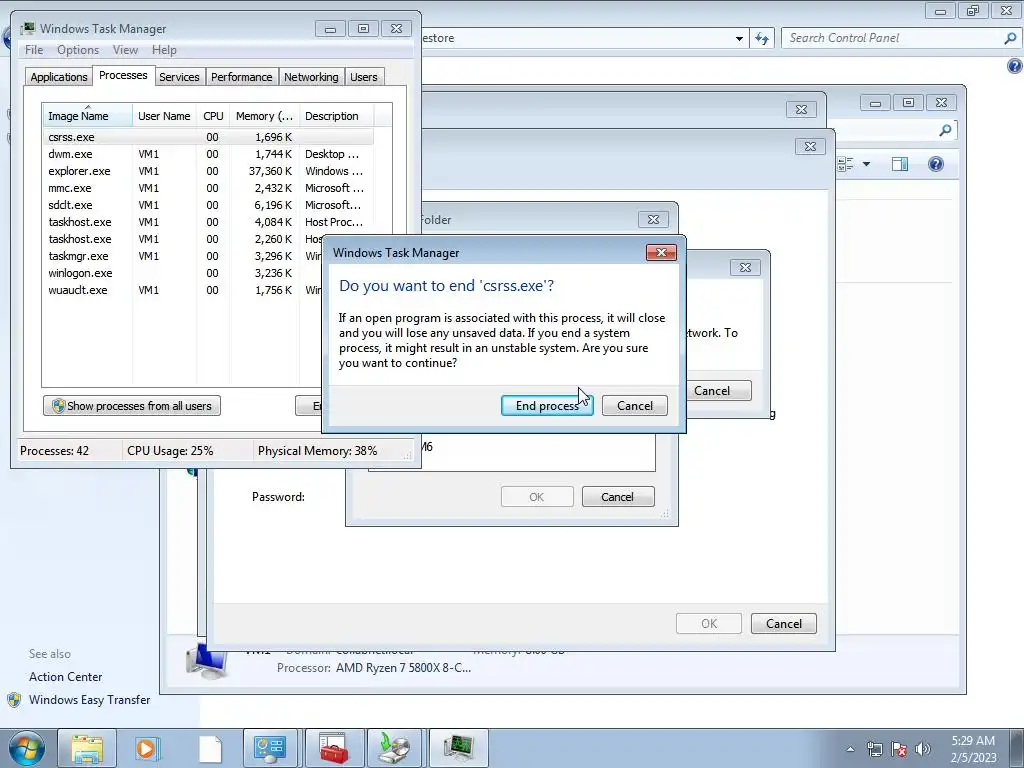
Task: Toggle the preview pane icon
Action: (900, 164)
